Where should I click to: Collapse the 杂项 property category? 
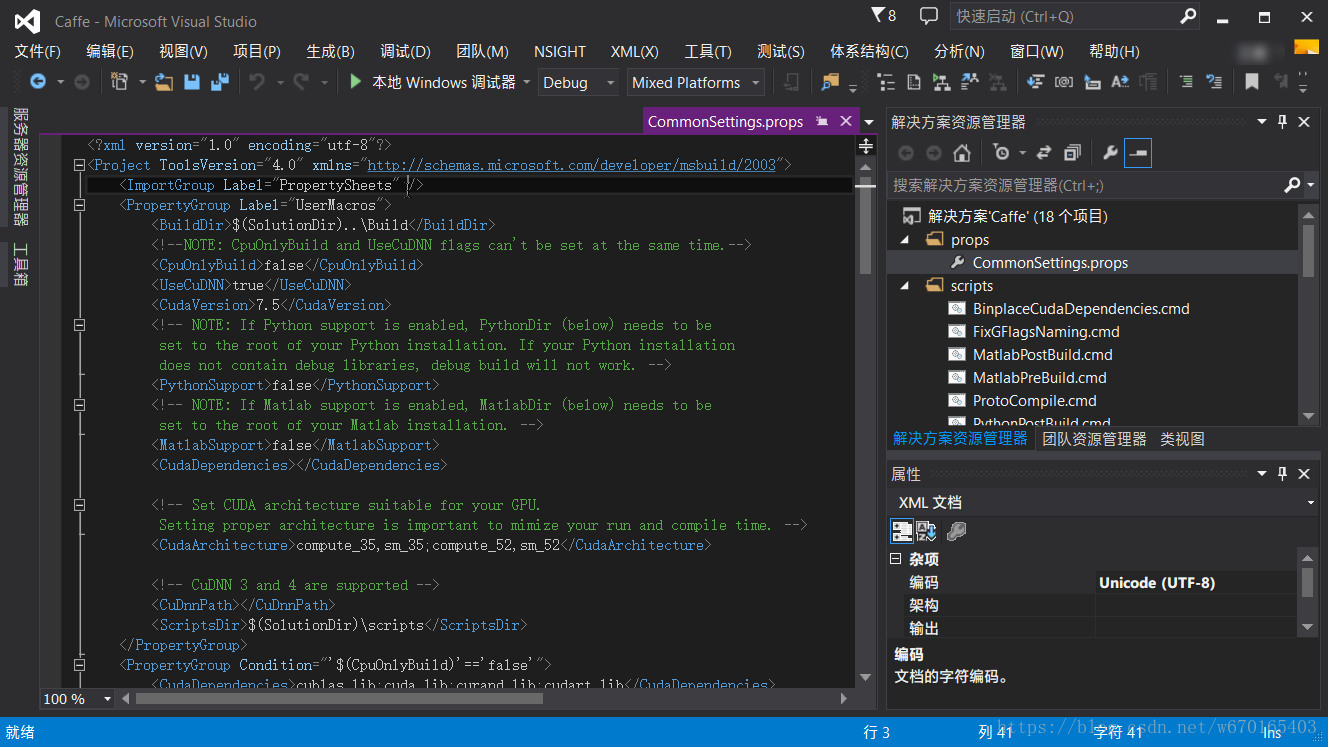click(897, 560)
